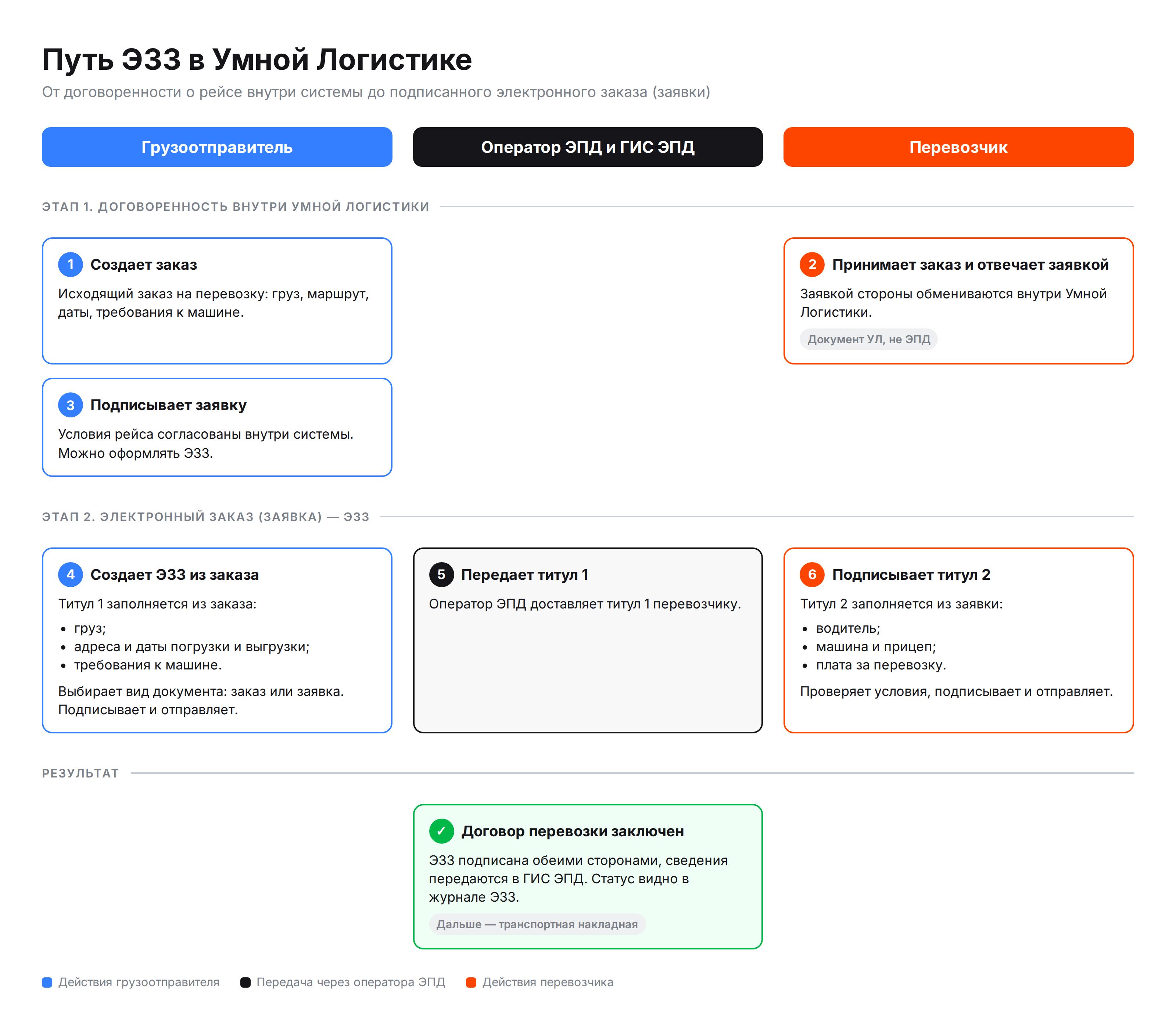Click the 'Документ УЛ, не ЭПД' tag

[x=868, y=340]
